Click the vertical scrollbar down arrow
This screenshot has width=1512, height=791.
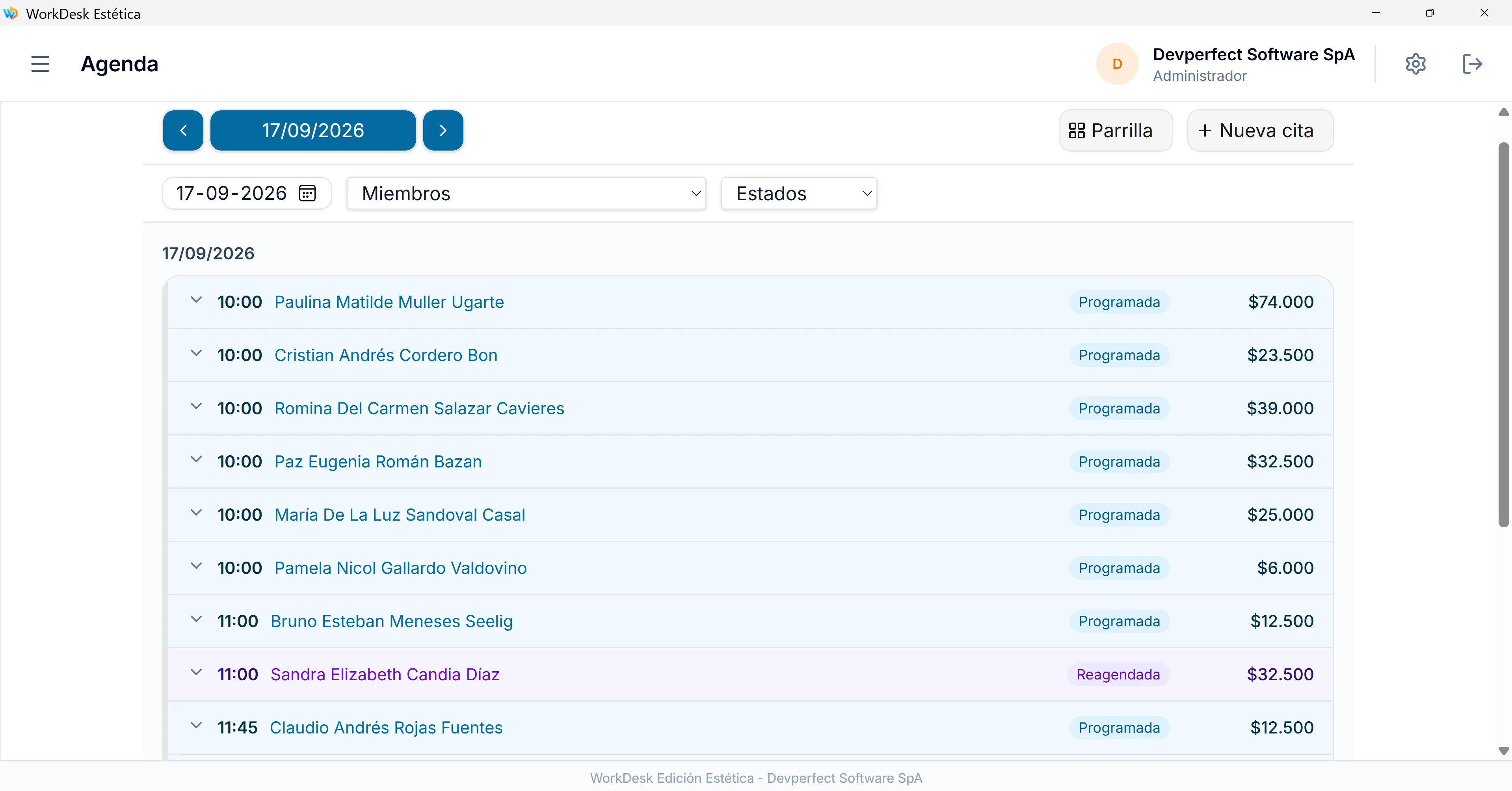[1503, 750]
